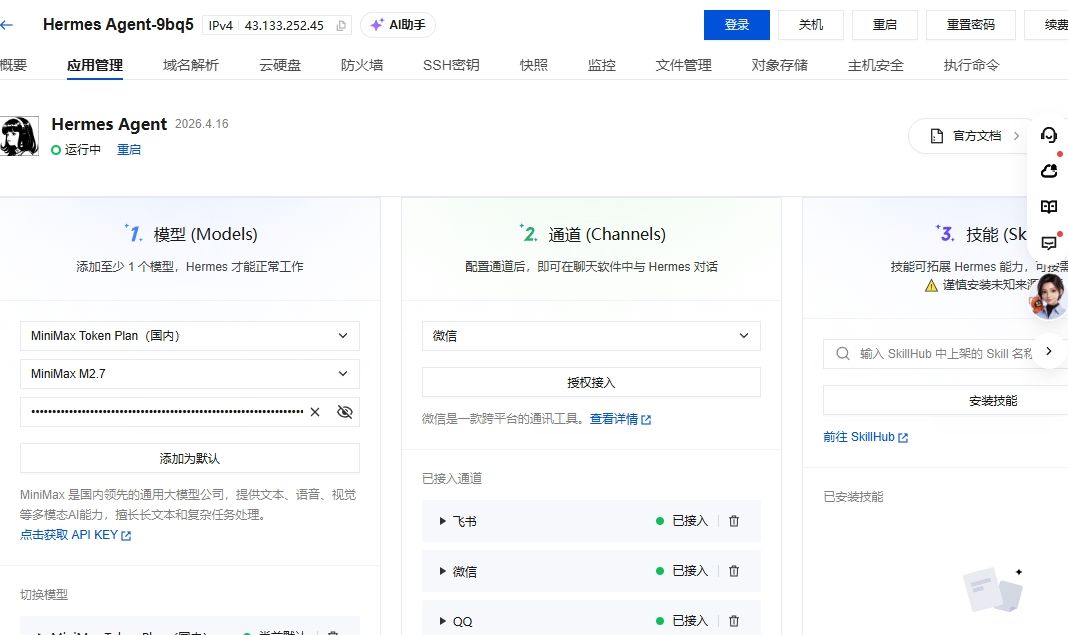The image size is (1068, 635).
Task: Click the search magnifier icon in skill field
Action: (843, 354)
